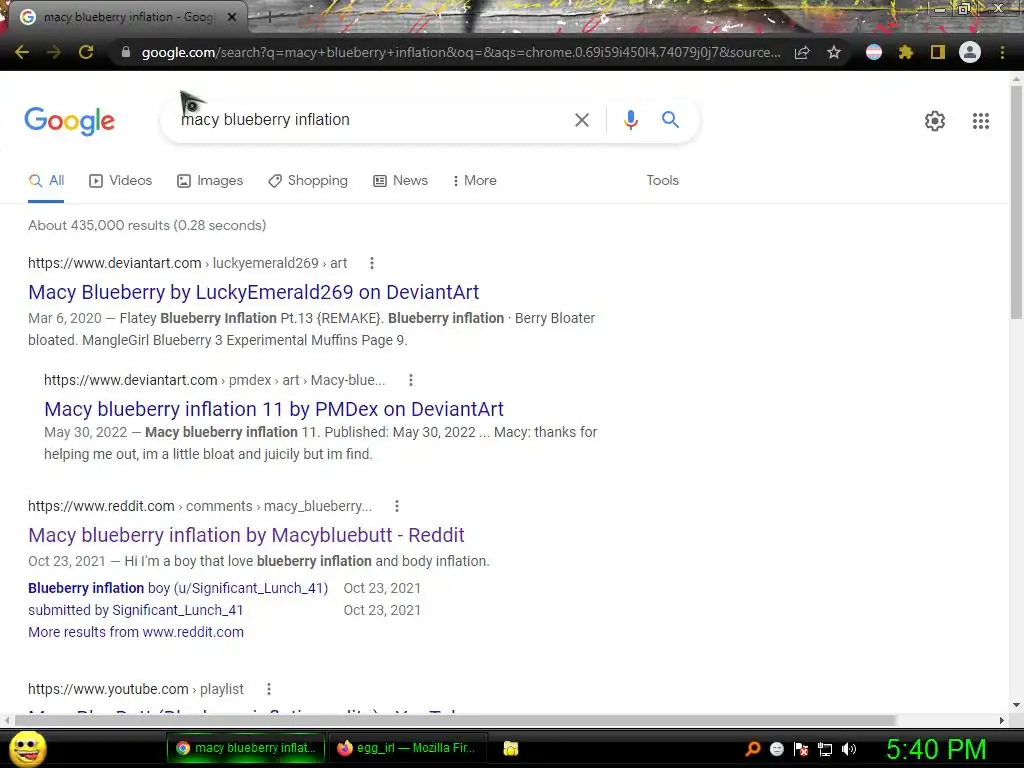Viewport: 1024px width, 768px height.
Task: Switch to the Shopping tab
Action: [x=308, y=181]
